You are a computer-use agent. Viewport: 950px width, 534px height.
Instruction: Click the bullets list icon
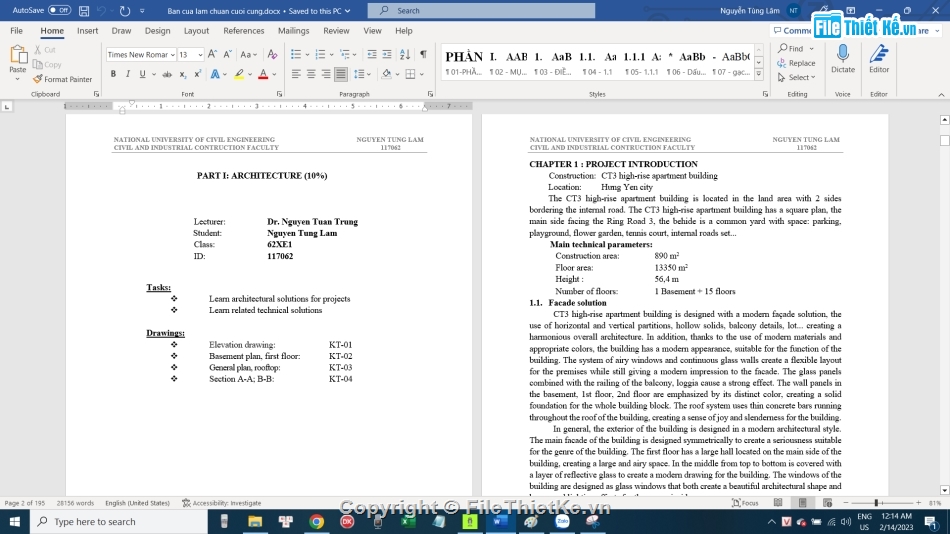296,55
